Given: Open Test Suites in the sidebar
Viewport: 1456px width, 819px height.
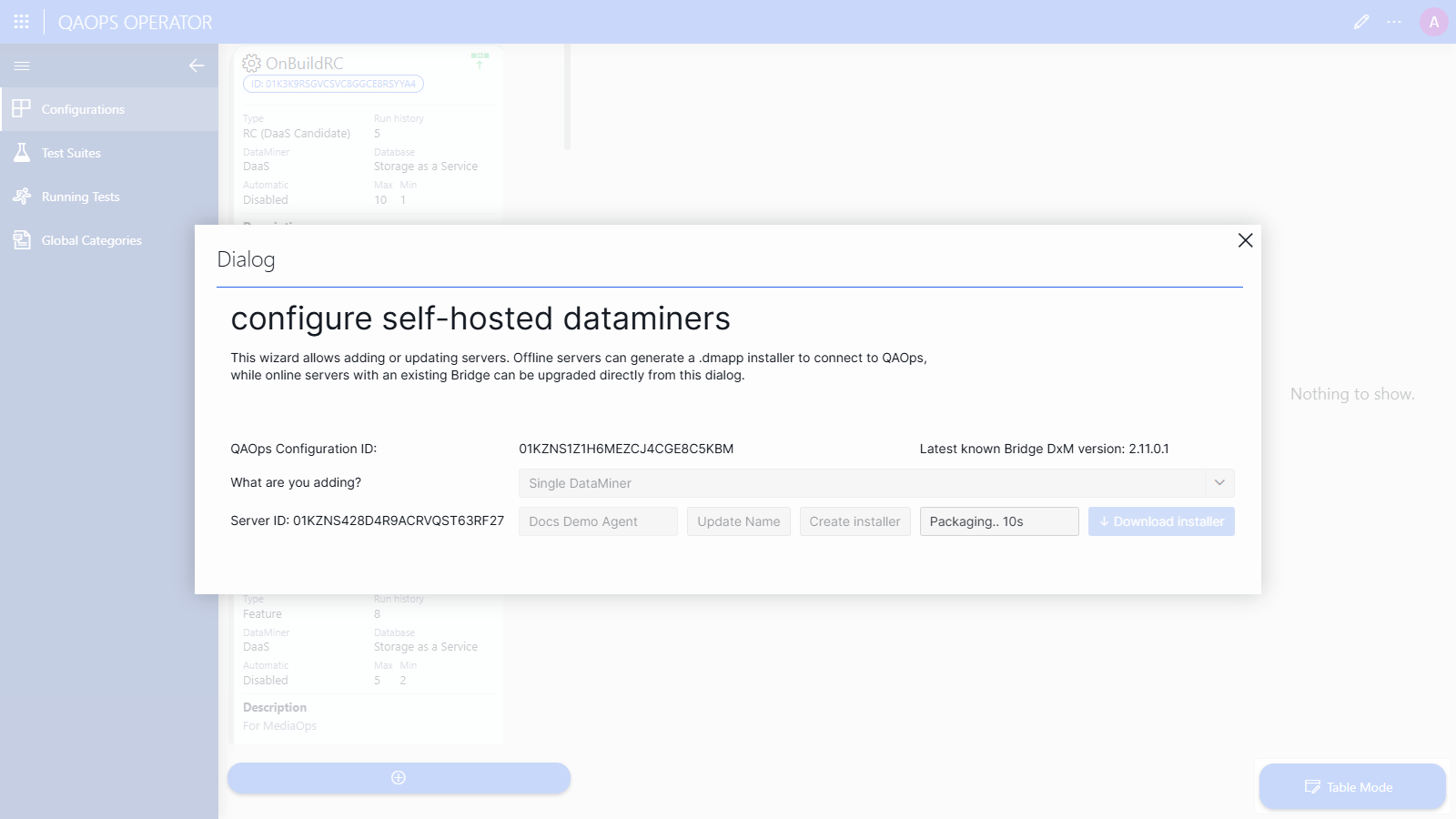Looking at the screenshot, I should coord(109,153).
